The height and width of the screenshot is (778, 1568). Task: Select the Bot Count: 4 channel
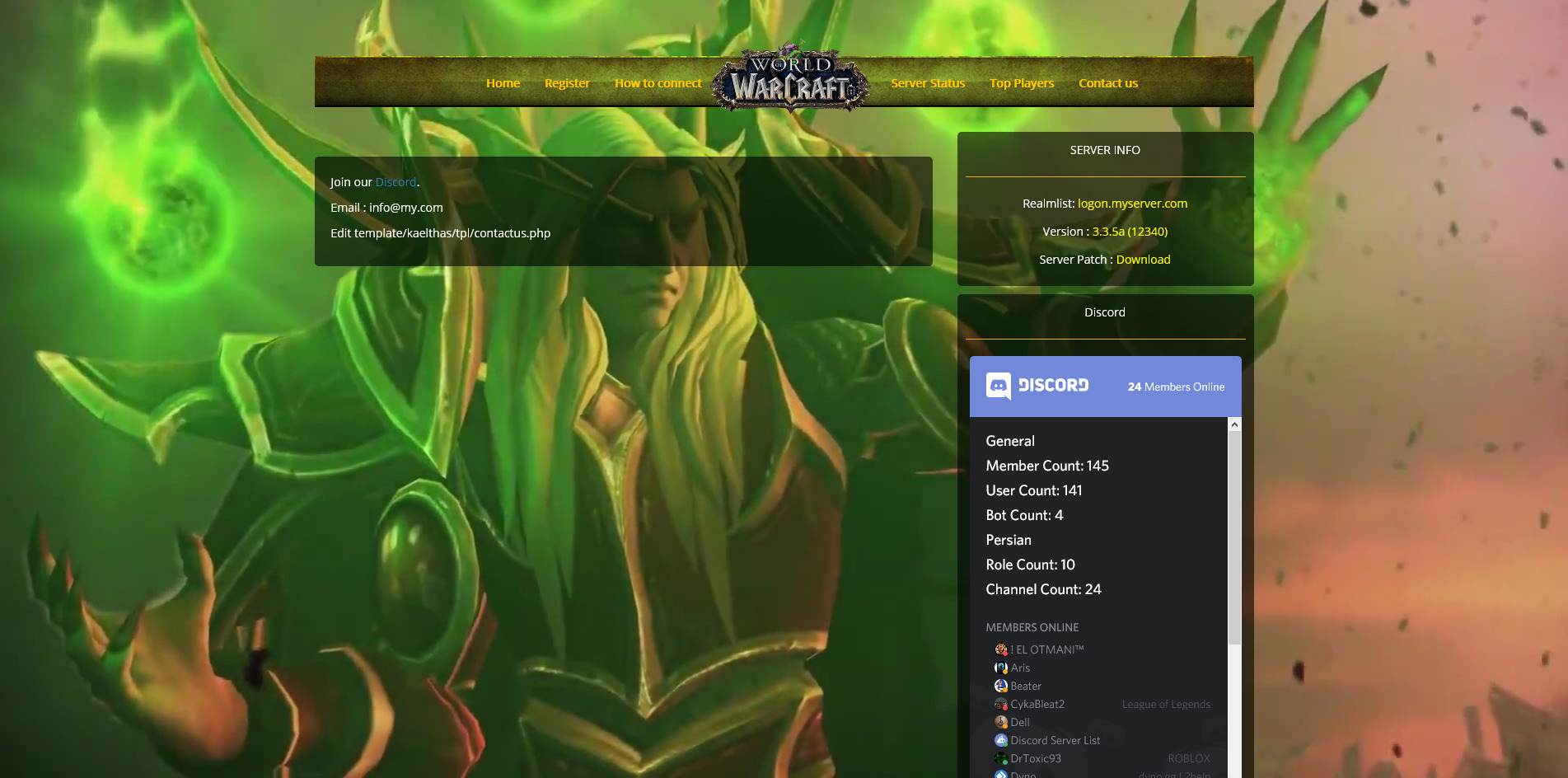tap(1024, 515)
